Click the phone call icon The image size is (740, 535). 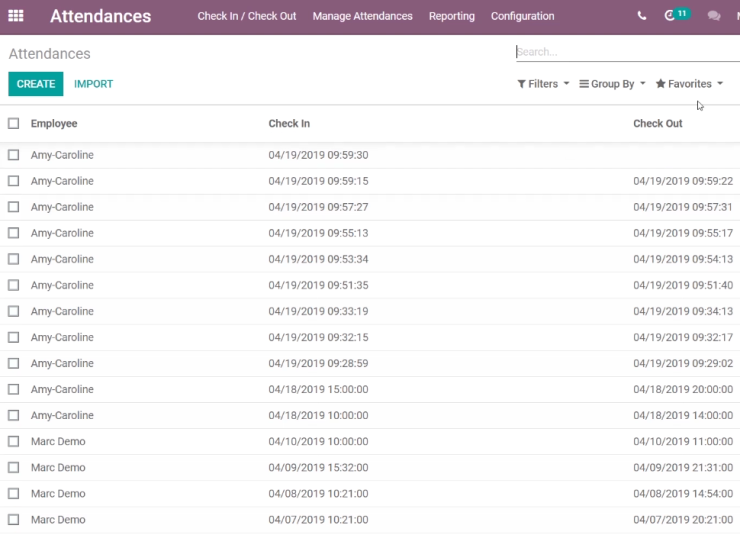[x=641, y=16]
